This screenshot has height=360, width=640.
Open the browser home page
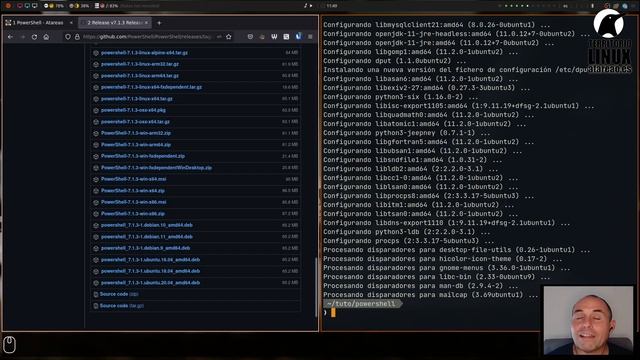pyautogui.click(x=46, y=37)
